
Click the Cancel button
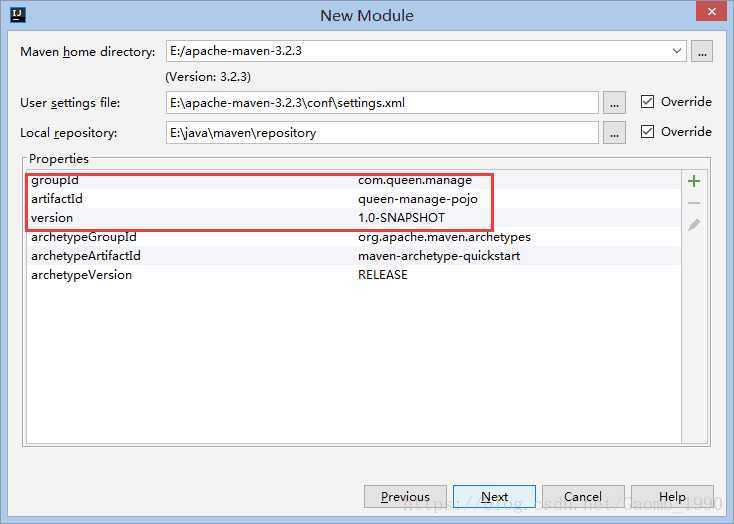click(x=583, y=496)
